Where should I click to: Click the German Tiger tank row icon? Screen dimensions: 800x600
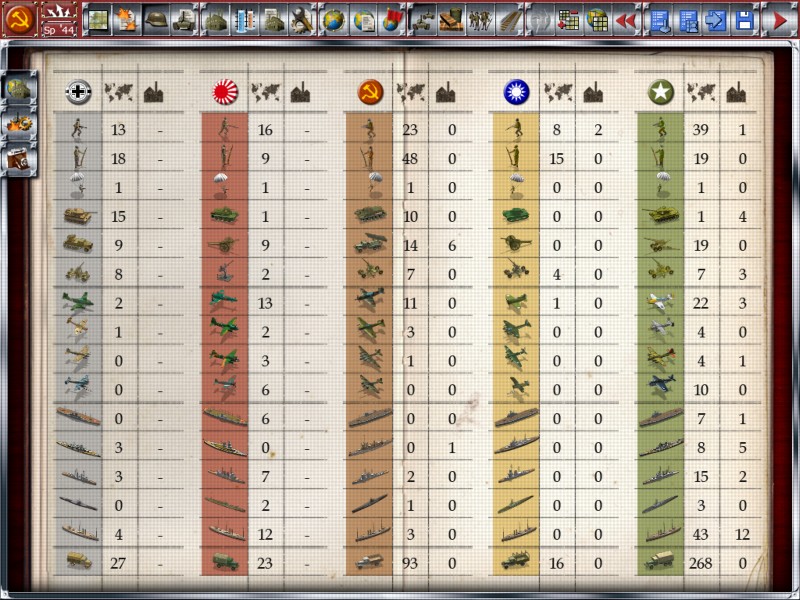[79, 216]
